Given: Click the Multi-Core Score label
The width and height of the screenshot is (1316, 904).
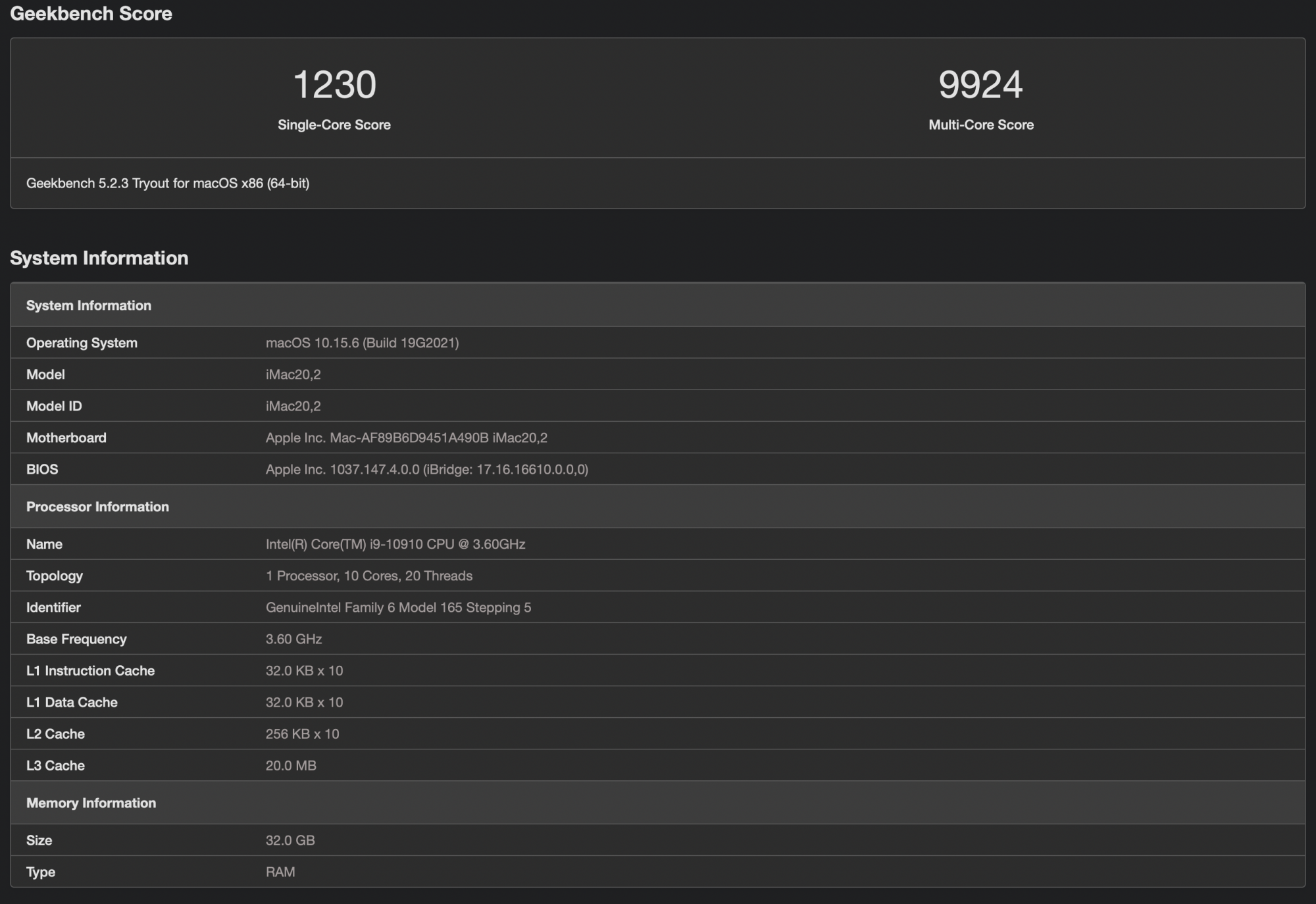Looking at the screenshot, I should click(x=980, y=125).
